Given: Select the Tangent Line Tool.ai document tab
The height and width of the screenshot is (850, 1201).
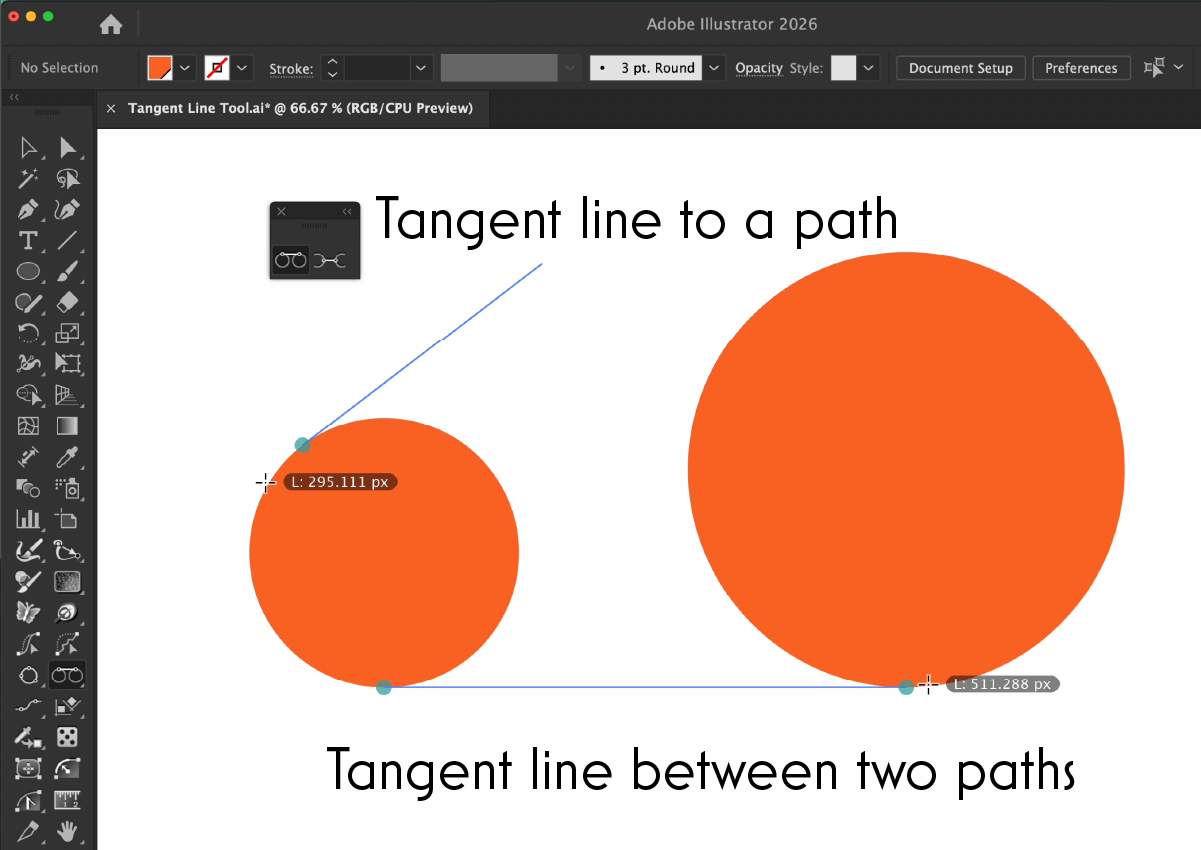Looking at the screenshot, I should 300,108.
